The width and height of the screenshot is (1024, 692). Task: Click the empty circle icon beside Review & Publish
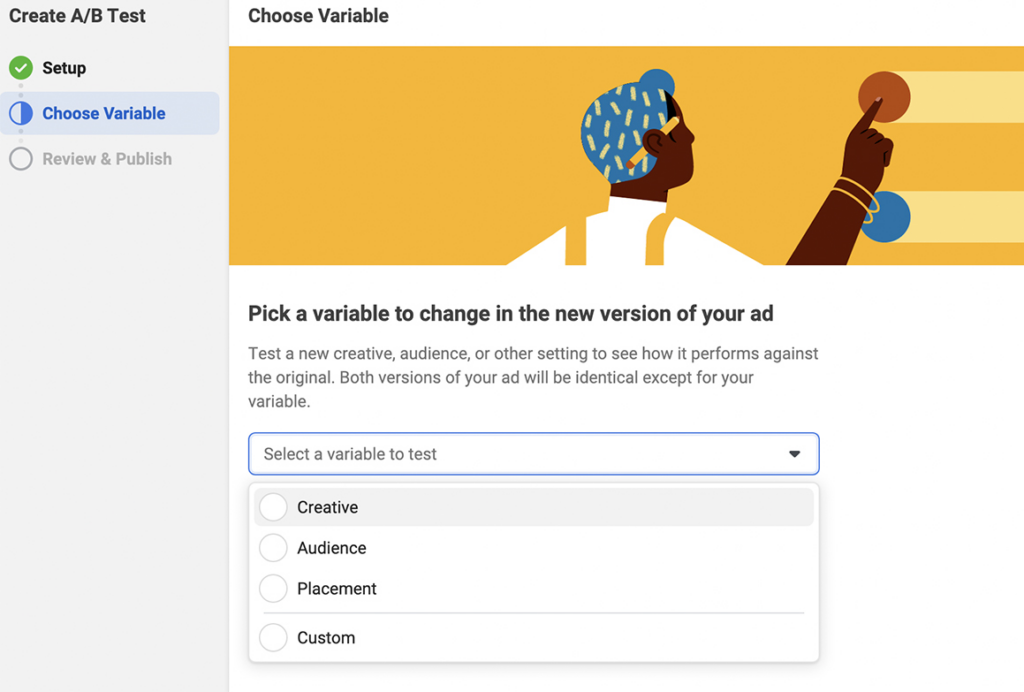[x=22, y=158]
